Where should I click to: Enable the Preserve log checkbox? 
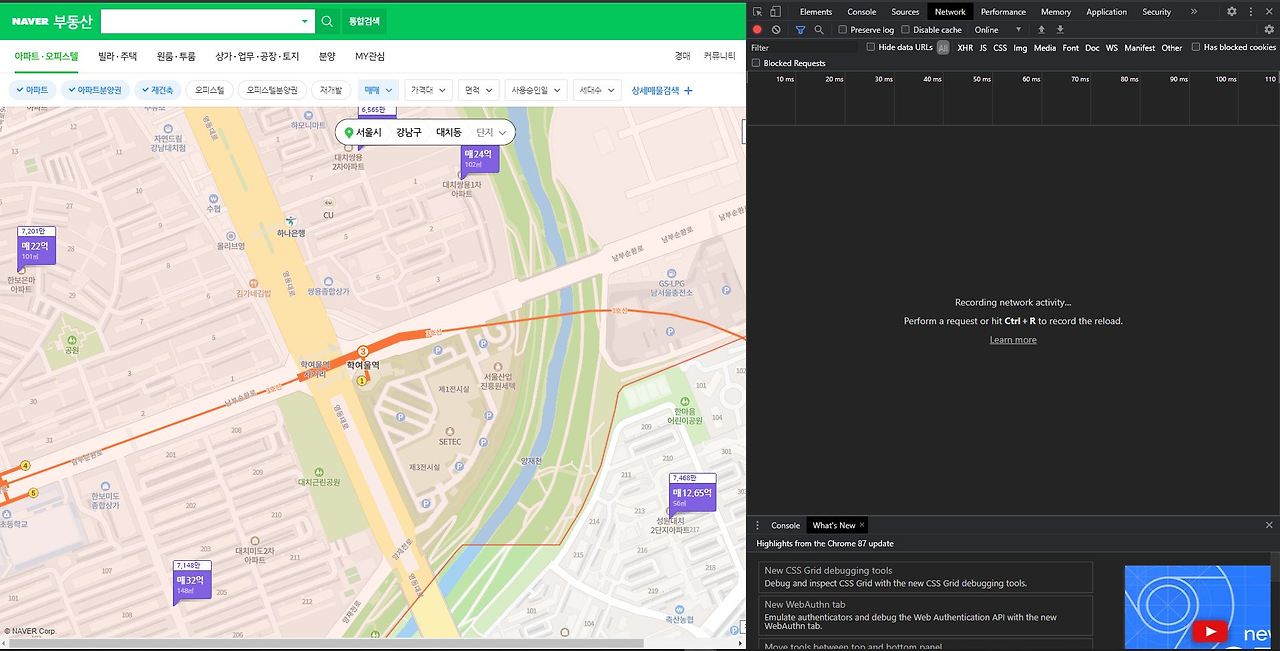pos(843,30)
